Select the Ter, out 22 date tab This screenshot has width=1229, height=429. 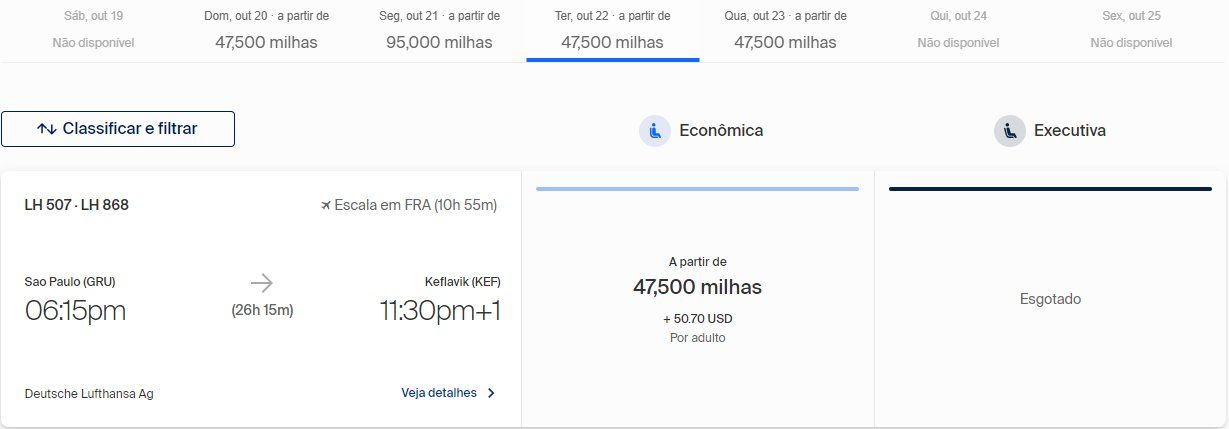[x=613, y=30]
